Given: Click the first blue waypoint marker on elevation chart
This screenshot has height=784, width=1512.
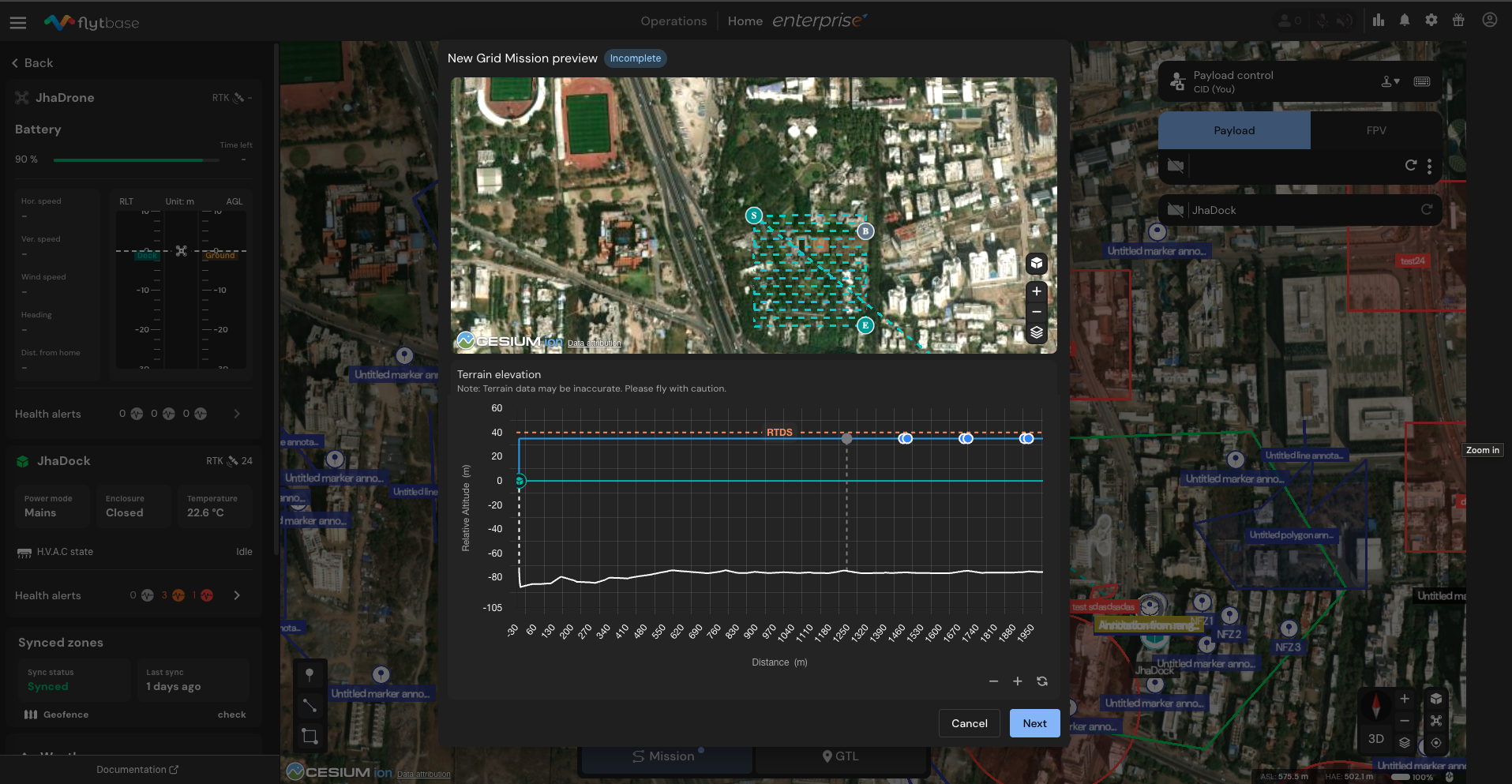Looking at the screenshot, I should coord(906,438).
